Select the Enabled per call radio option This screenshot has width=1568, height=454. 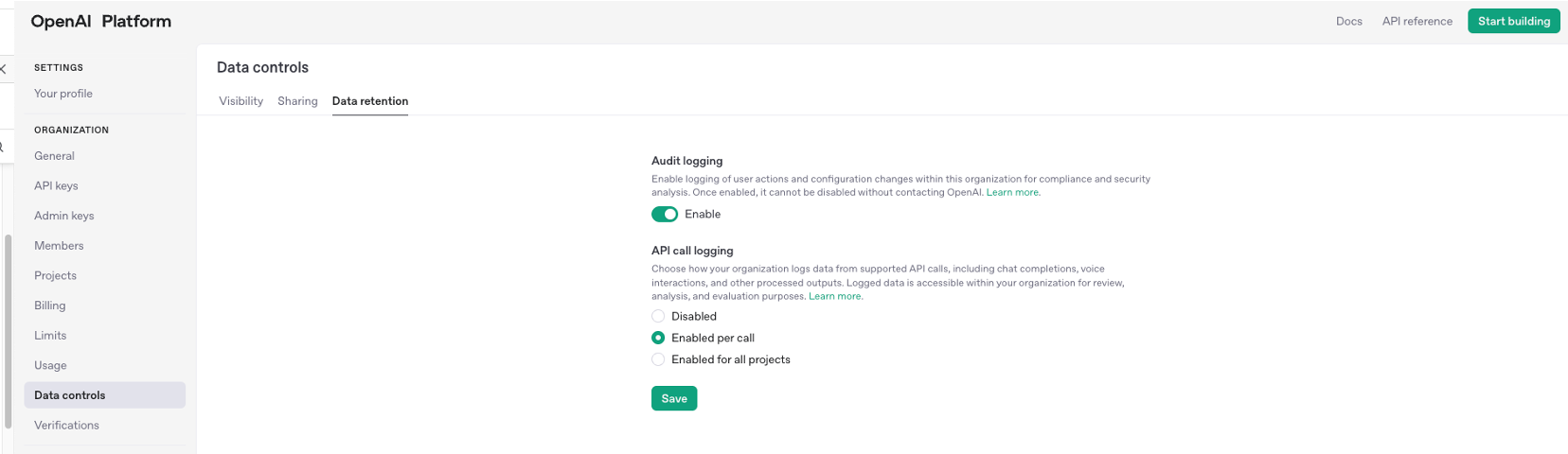click(658, 338)
